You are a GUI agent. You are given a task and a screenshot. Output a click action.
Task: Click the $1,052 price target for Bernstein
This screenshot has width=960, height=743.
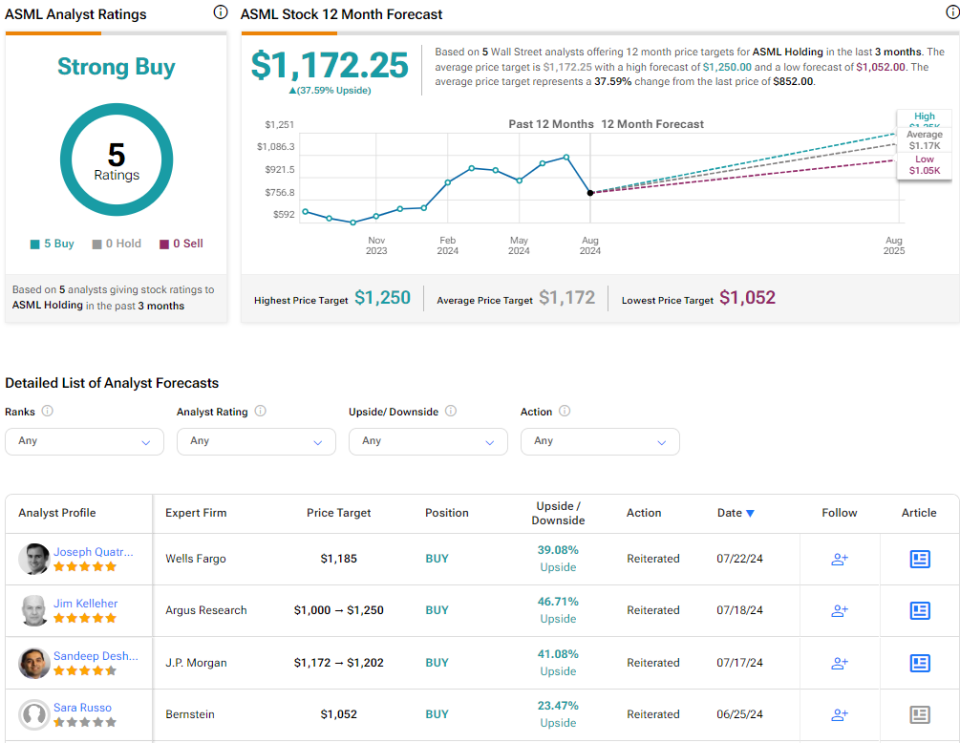[x=339, y=714]
